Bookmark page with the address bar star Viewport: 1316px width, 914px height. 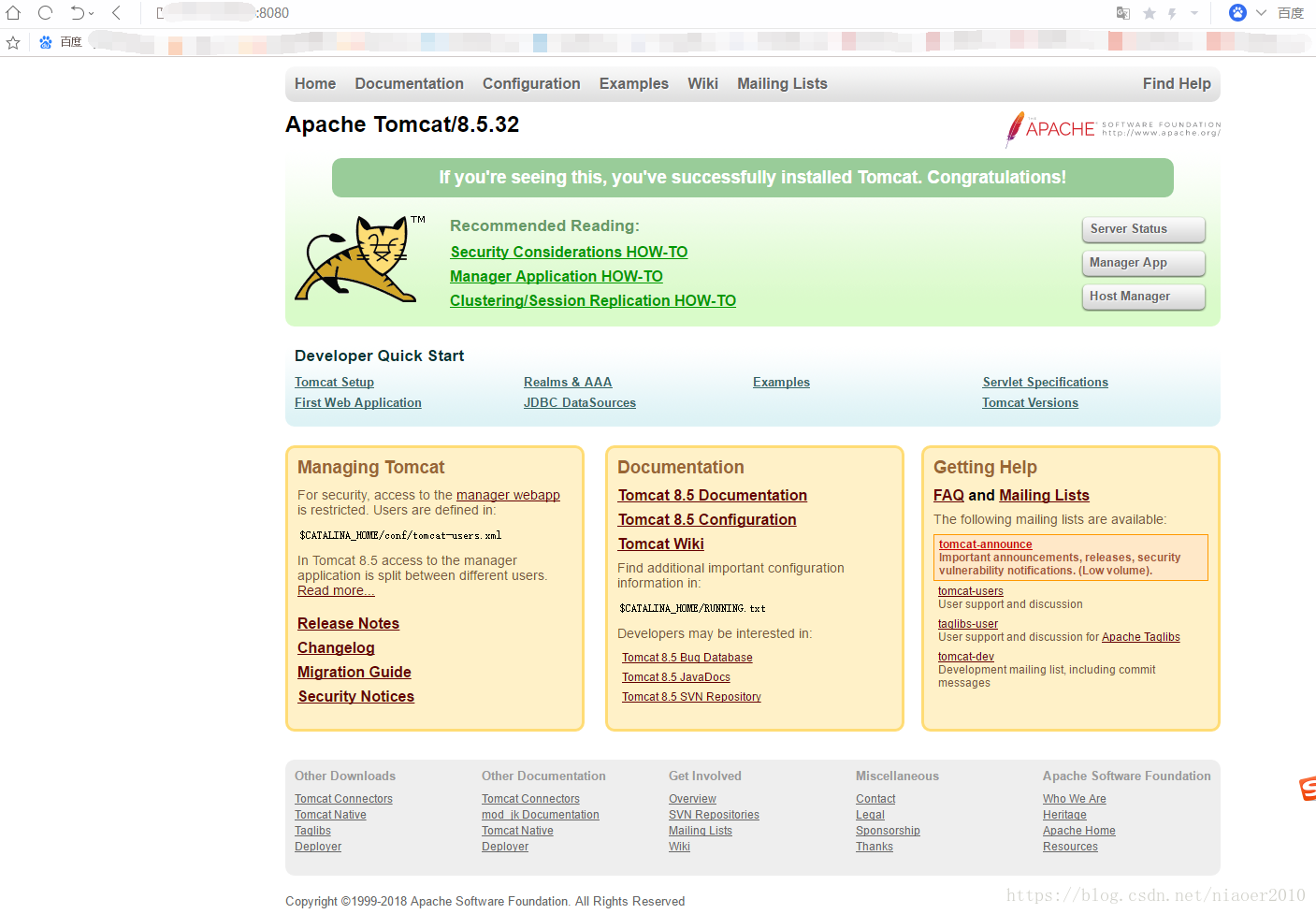tap(1149, 13)
